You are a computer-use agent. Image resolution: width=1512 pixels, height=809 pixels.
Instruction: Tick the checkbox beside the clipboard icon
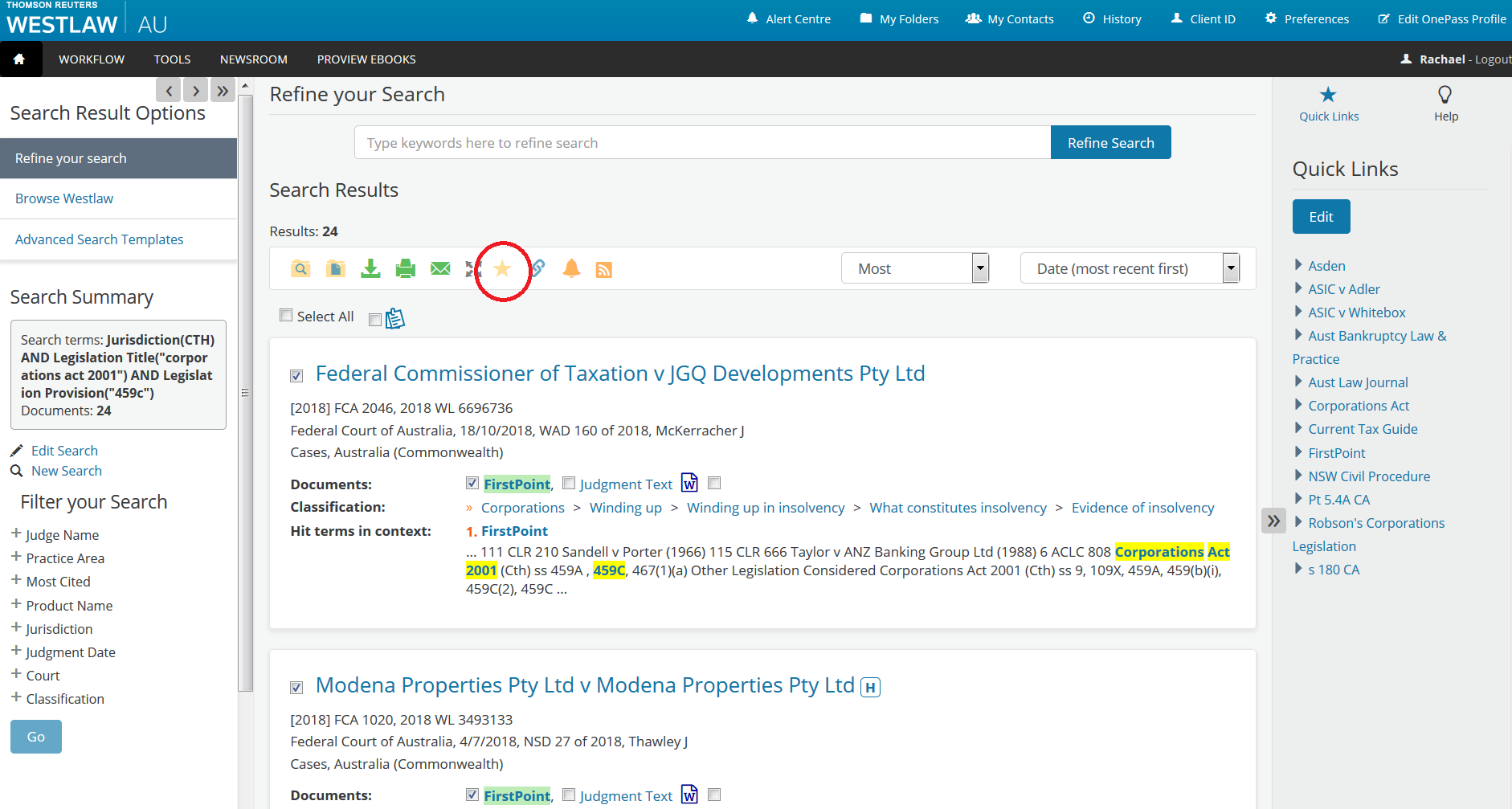click(374, 320)
